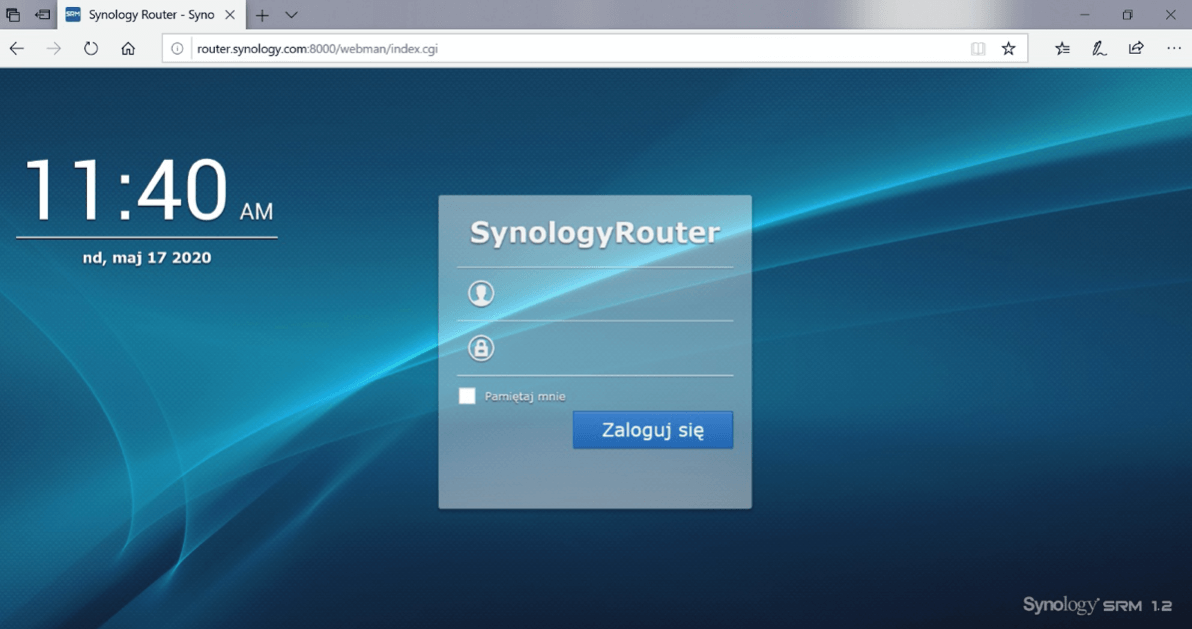Click the username input field
This screenshot has height=629, width=1192.
coord(610,294)
